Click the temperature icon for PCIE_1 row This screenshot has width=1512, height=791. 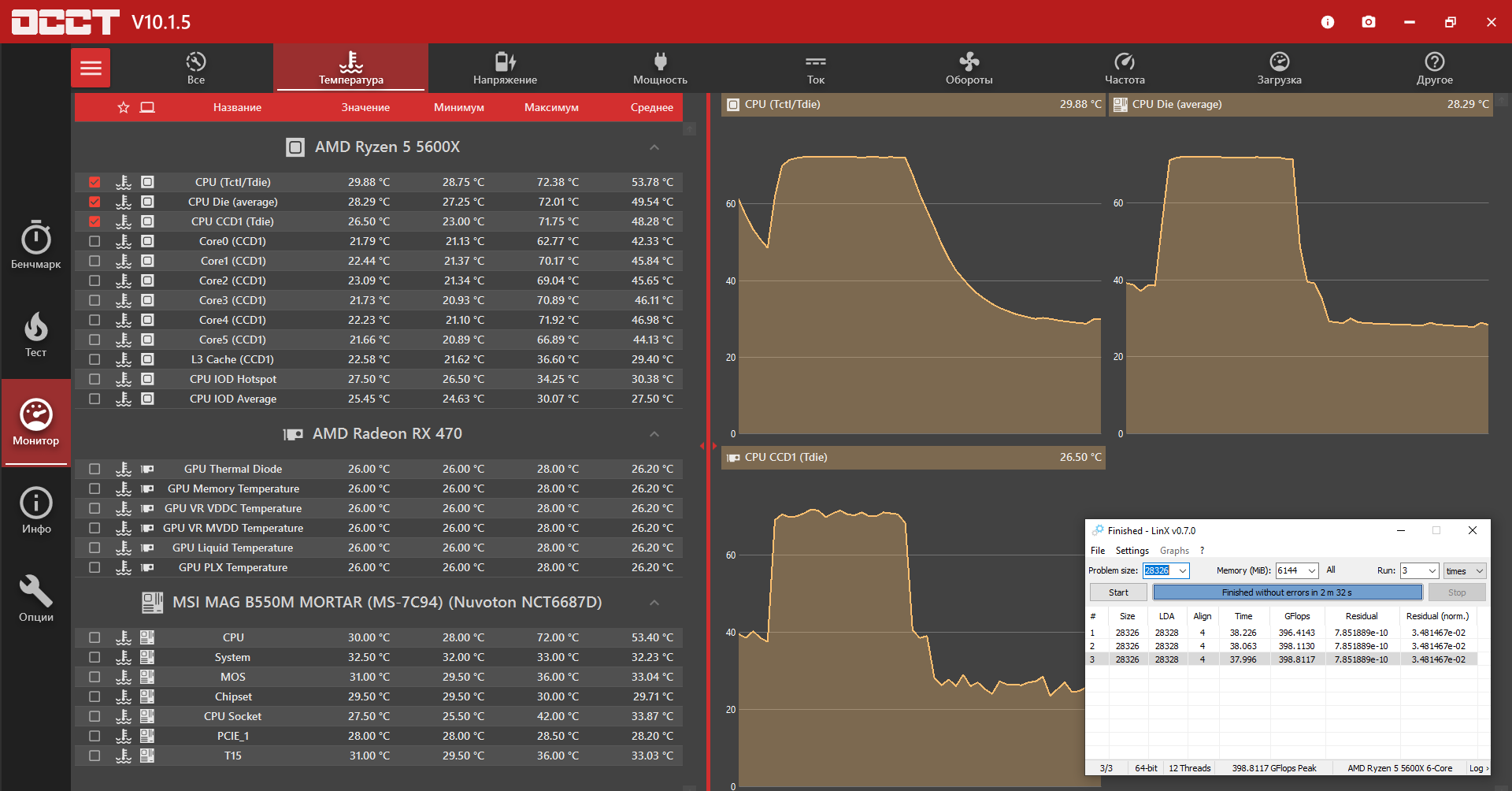(124, 736)
